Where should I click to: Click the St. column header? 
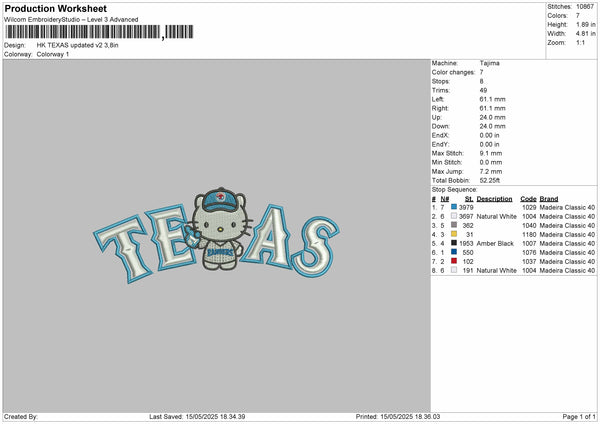click(x=469, y=199)
